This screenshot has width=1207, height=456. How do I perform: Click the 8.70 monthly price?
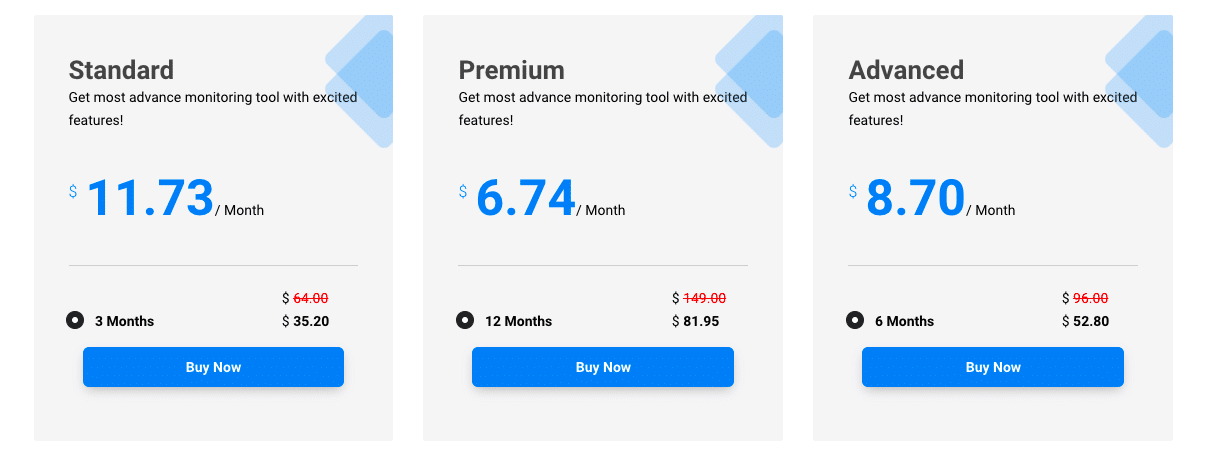(x=916, y=198)
